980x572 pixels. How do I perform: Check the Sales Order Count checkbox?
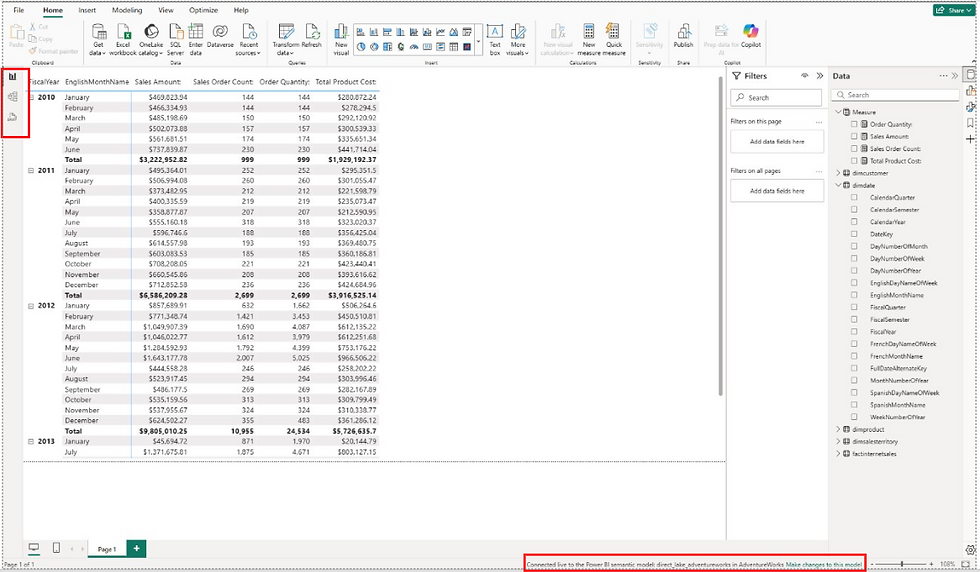point(854,149)
